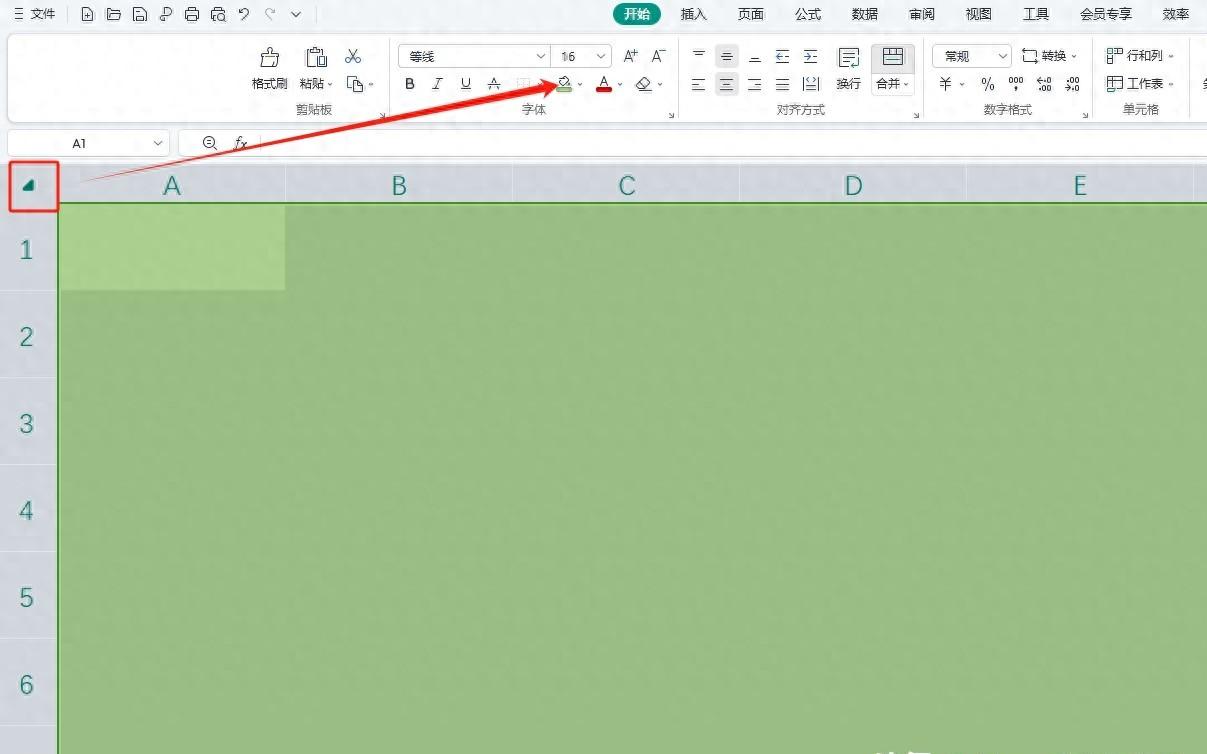The image size is (1207, 754).
Task: Click the justify alignment icon
Action: tap(782, 84)
